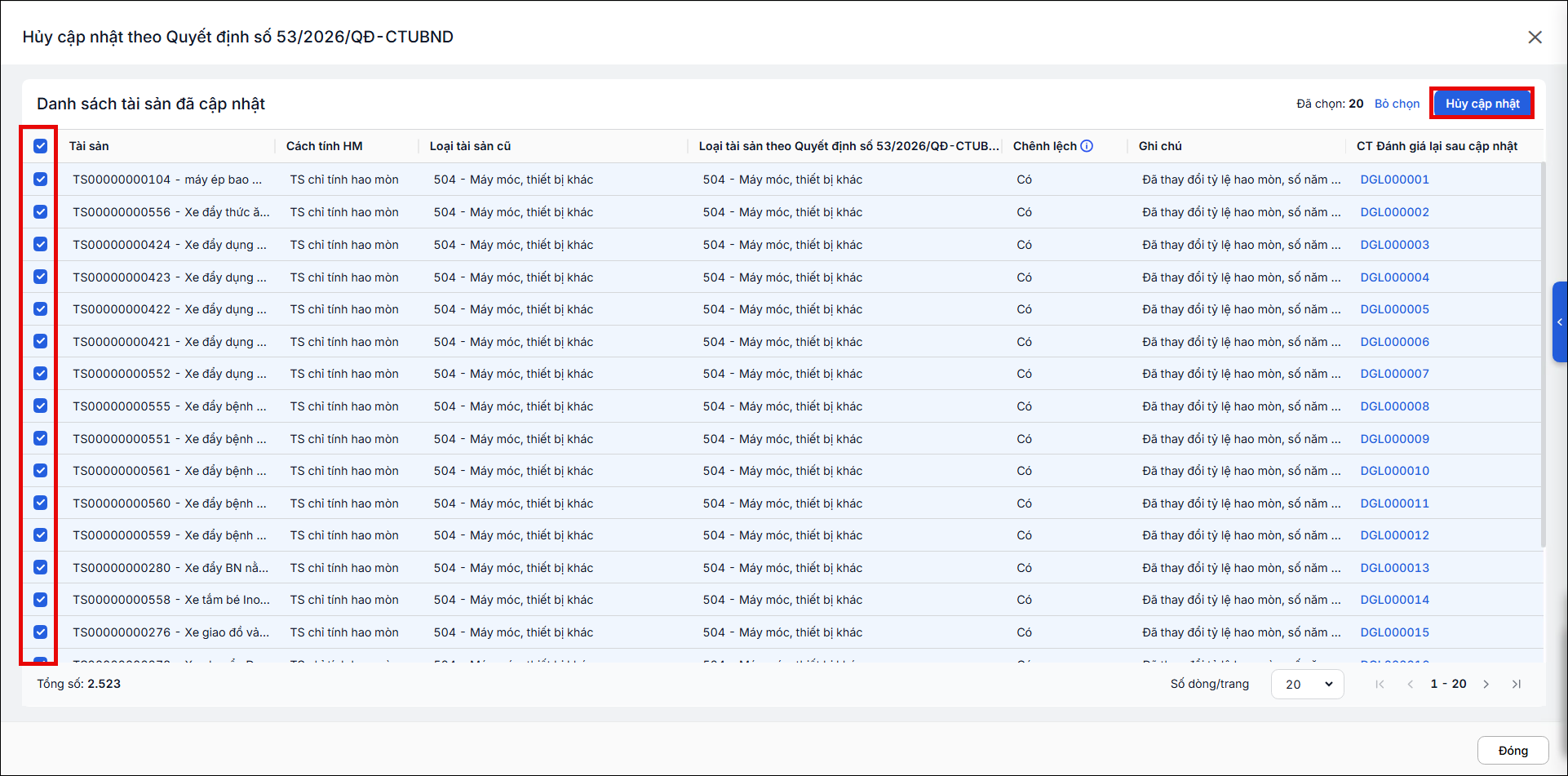Uncheck asset TS00000000556 row checkbox
The height and width of the screenshot is (776, 1568).
tap(40, 212)
